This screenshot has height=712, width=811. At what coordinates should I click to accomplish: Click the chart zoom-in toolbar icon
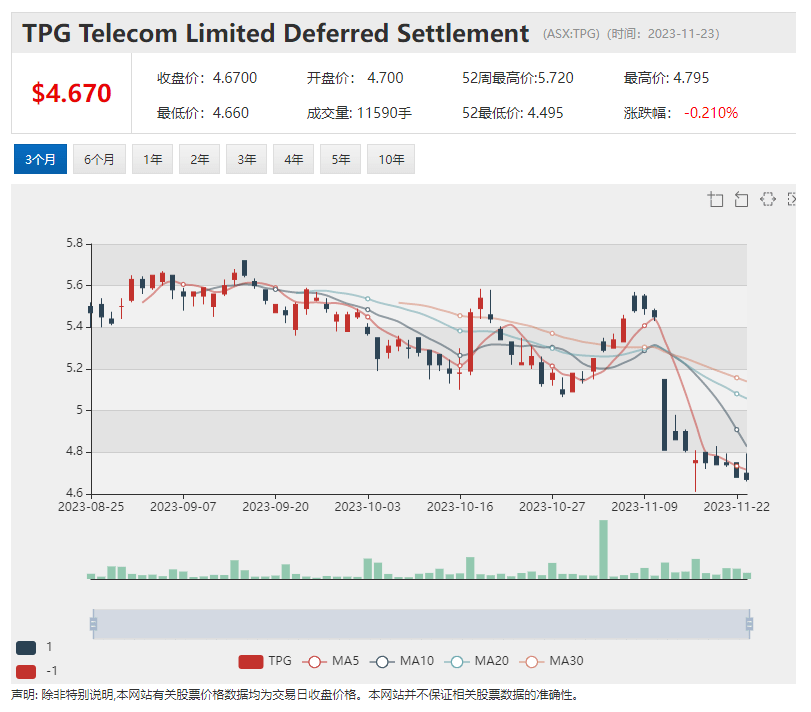coord(715,199)
